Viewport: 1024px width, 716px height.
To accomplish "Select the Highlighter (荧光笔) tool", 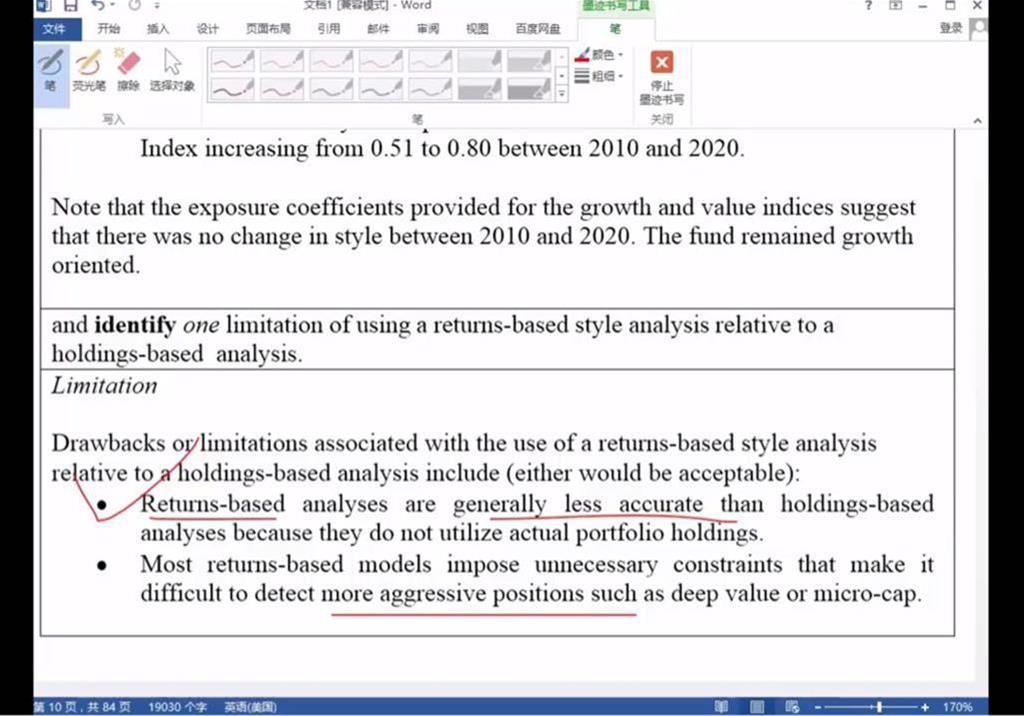I will (x=88, y=69).
